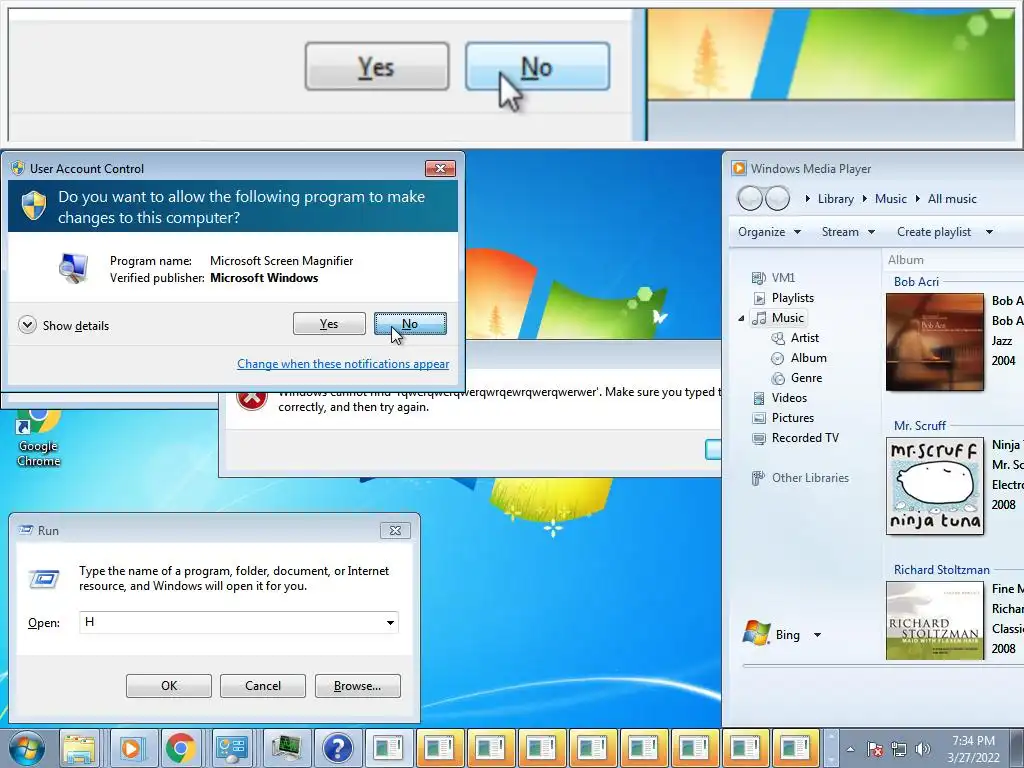The image size is (1024, 768).
Task: Click the Album column header
Action: point(906,260)
